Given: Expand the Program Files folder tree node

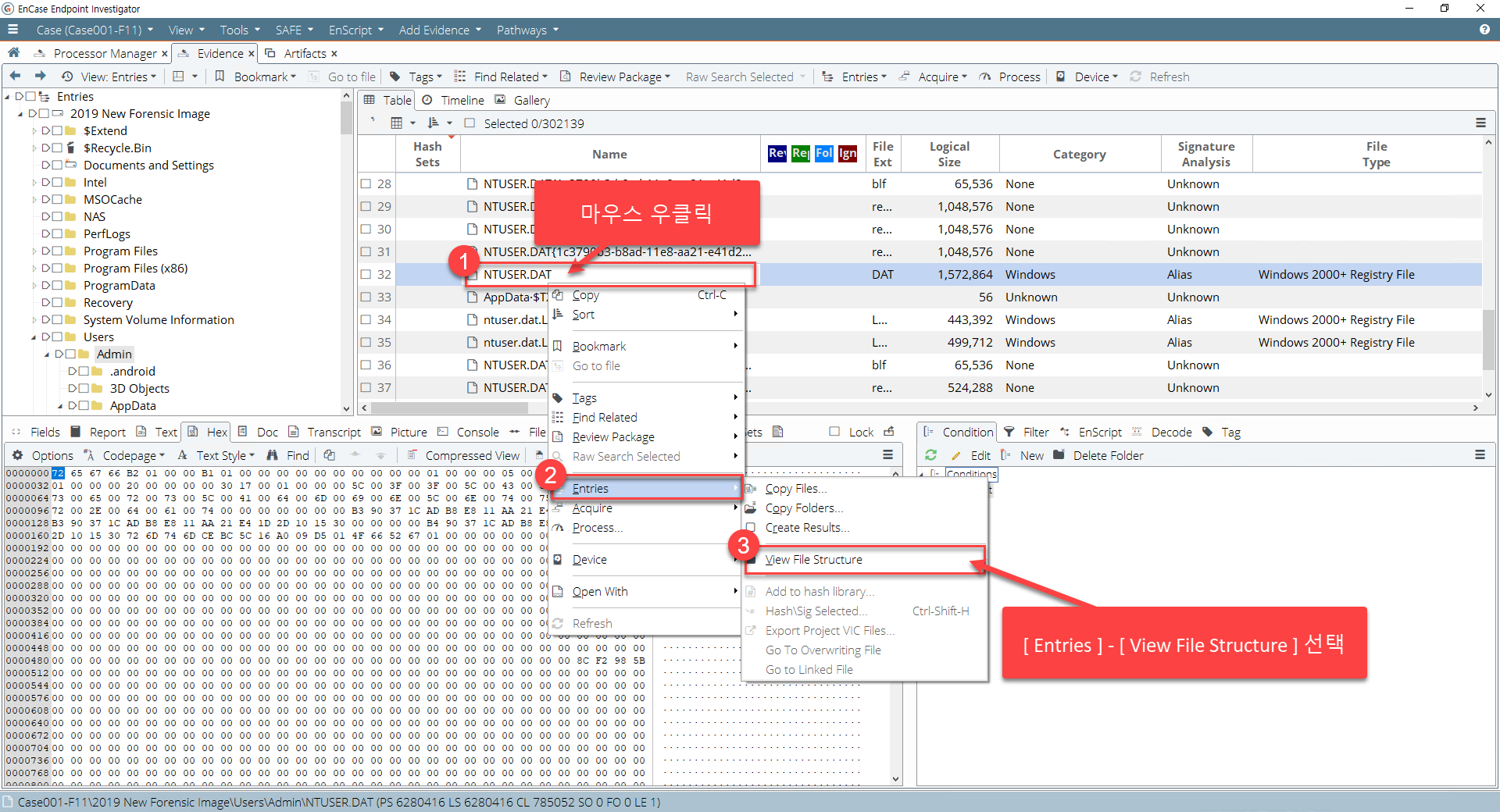Looking at the screenshot, I should [34, 251].
